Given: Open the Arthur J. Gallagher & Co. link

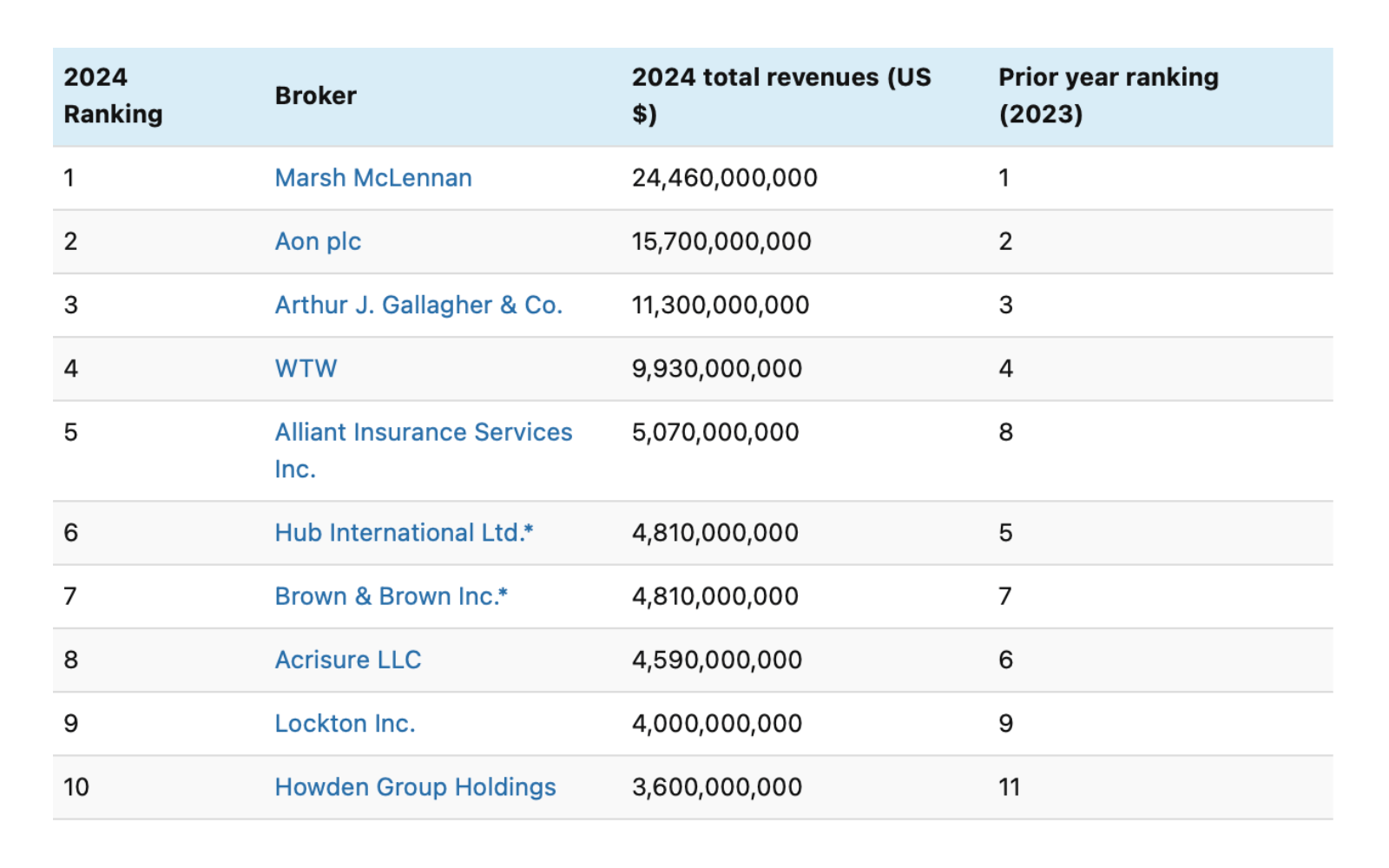Looking at the screenshot, I should [x=418, y=305].
